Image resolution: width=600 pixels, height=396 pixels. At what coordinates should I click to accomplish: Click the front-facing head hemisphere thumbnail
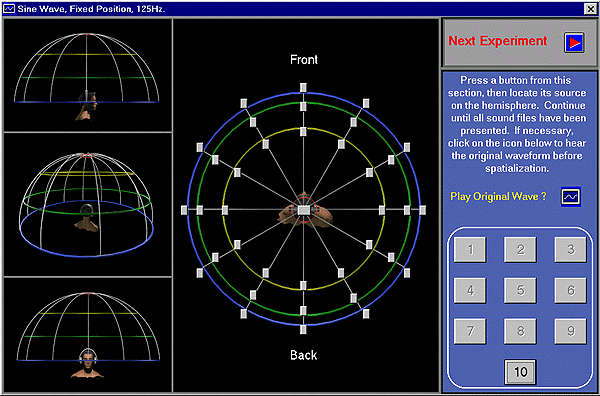pos(88,335)
